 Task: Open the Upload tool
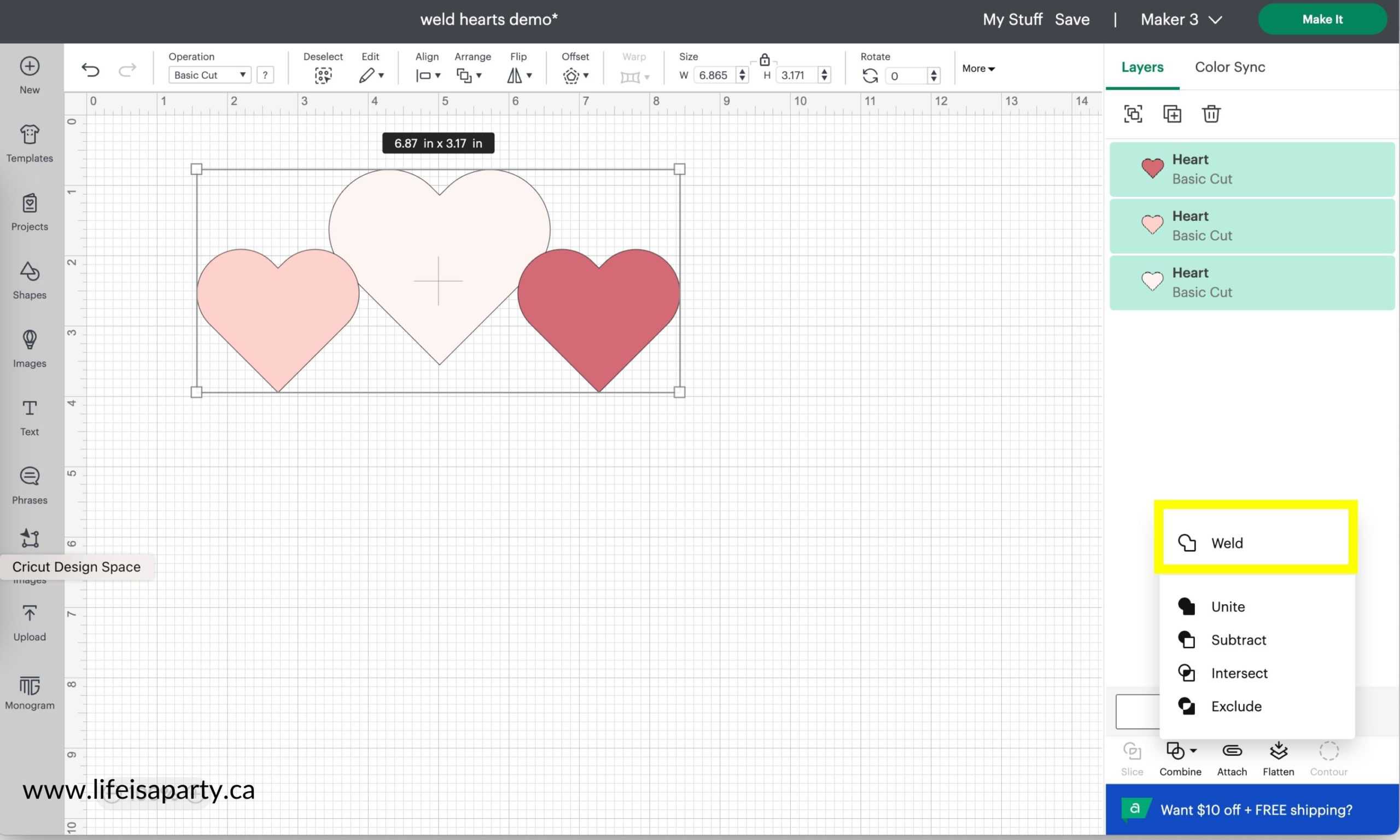[x=30, y=623]
